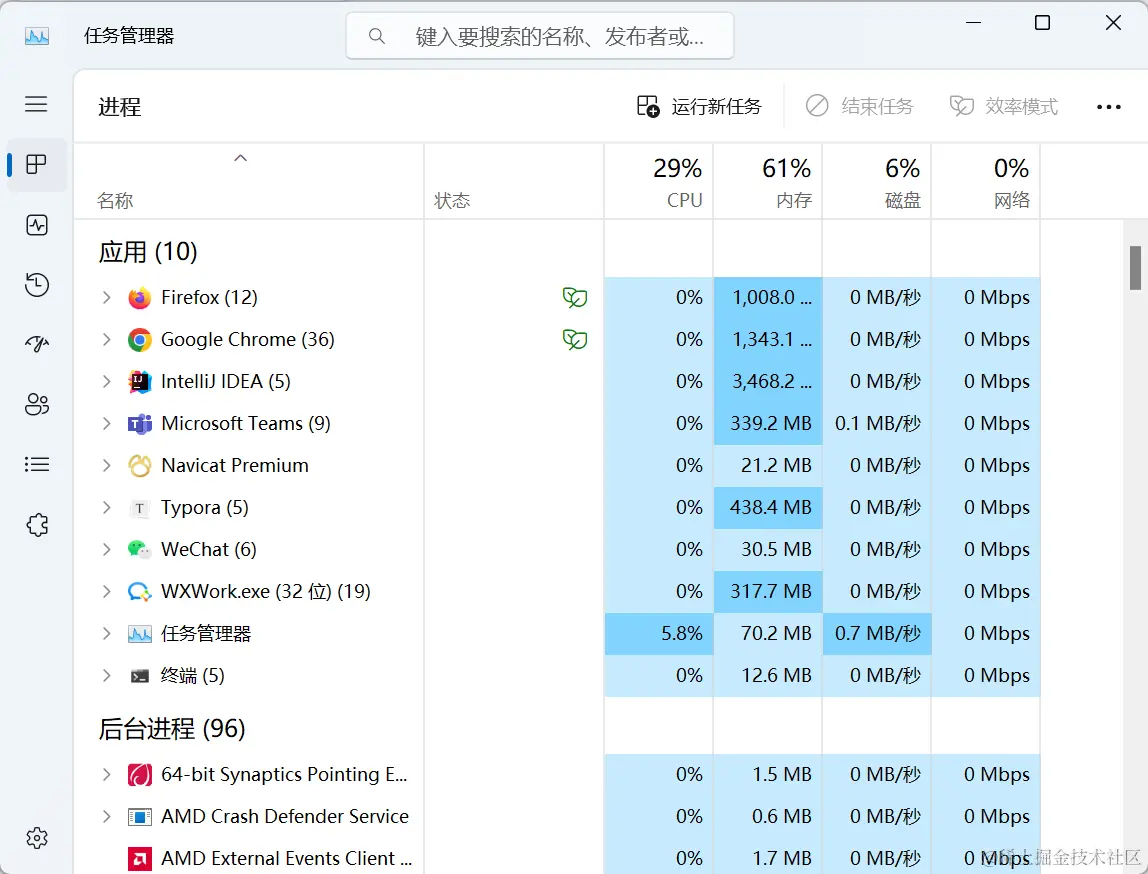The image size is (1148, 874).
Task: Click the search magnifier icon
Action: click(x=376, y=36)
